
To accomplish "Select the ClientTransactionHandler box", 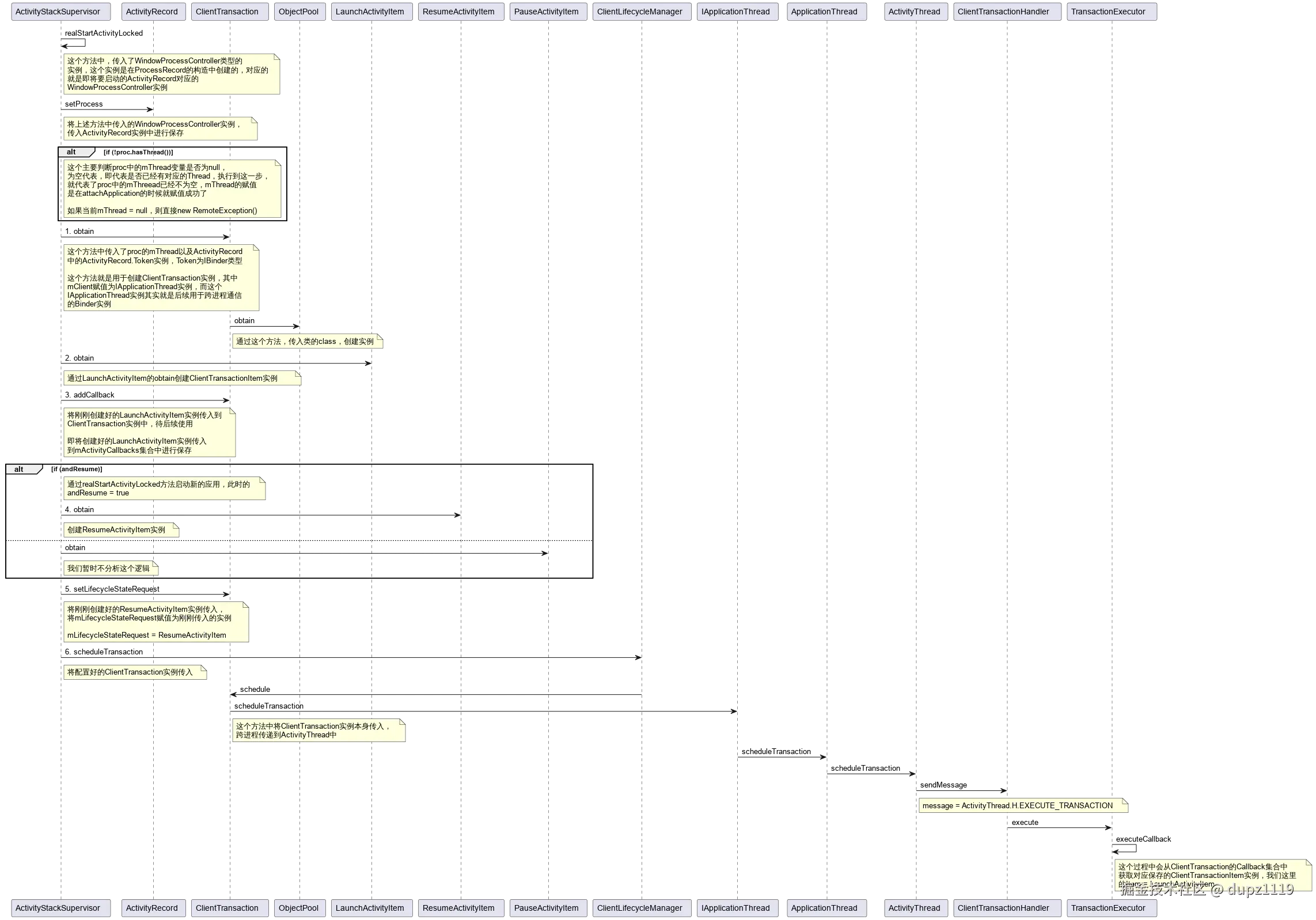I will [x=1007, y=11].
